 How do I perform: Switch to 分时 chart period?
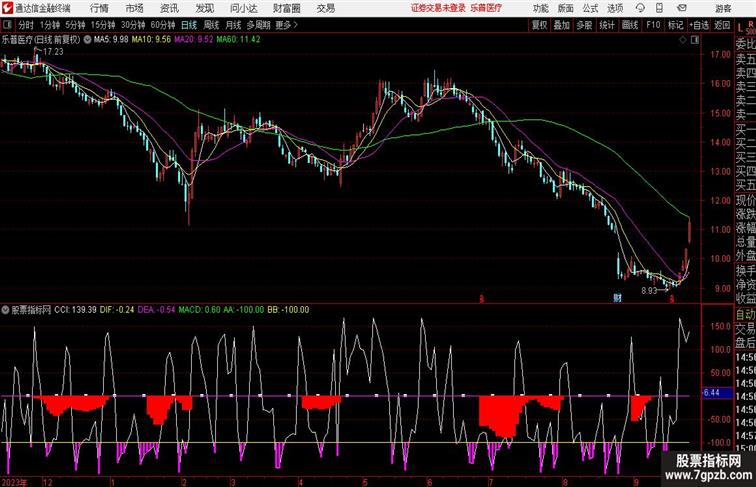(26, 25)
